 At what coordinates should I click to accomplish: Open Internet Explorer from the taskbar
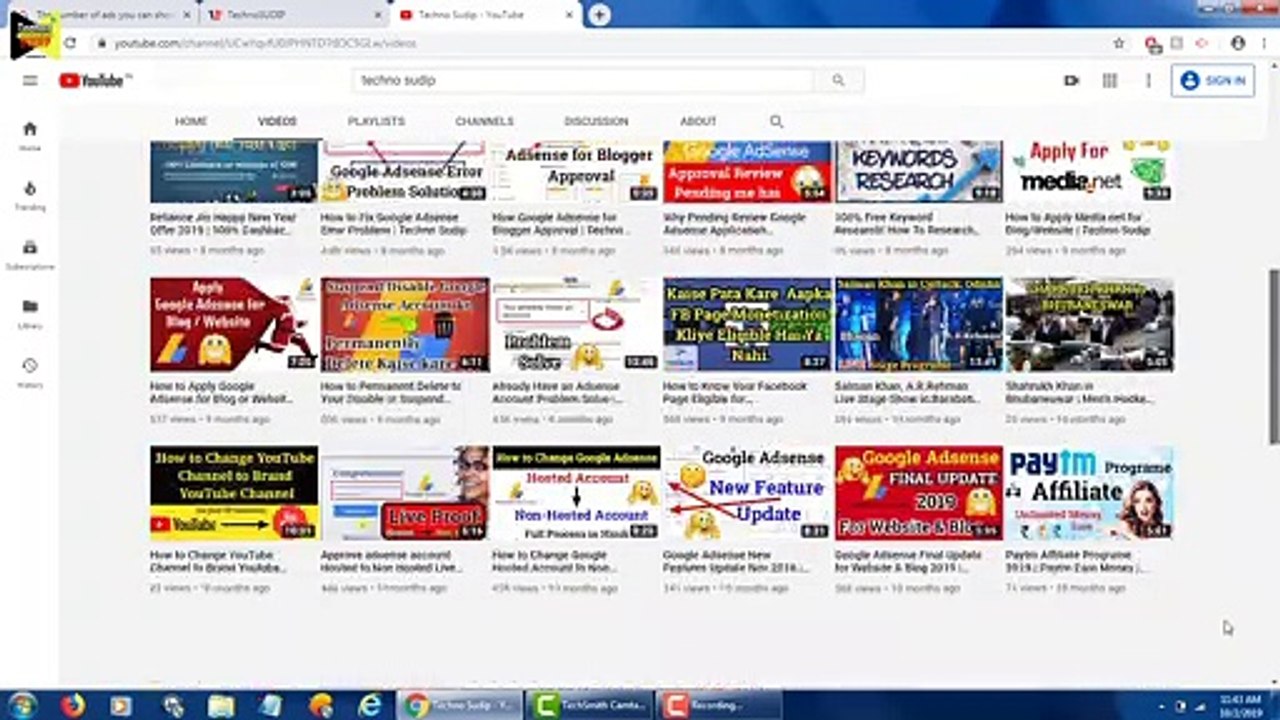[369, 706]
